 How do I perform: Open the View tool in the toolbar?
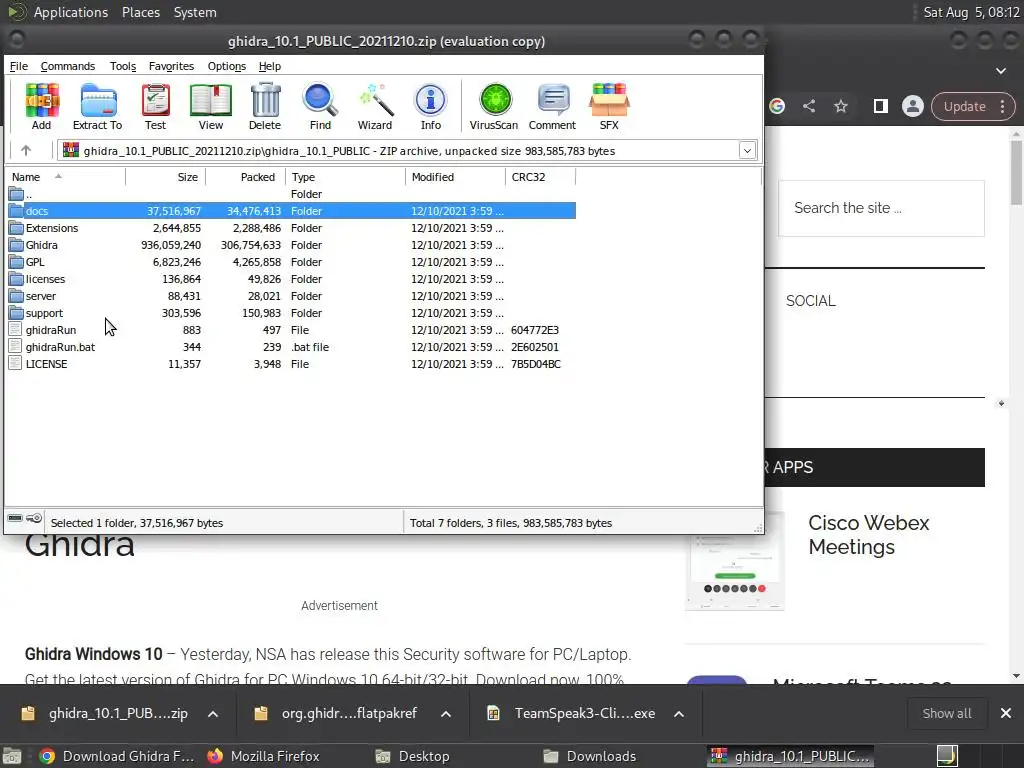pyautogui.click(x=210, y=106)
